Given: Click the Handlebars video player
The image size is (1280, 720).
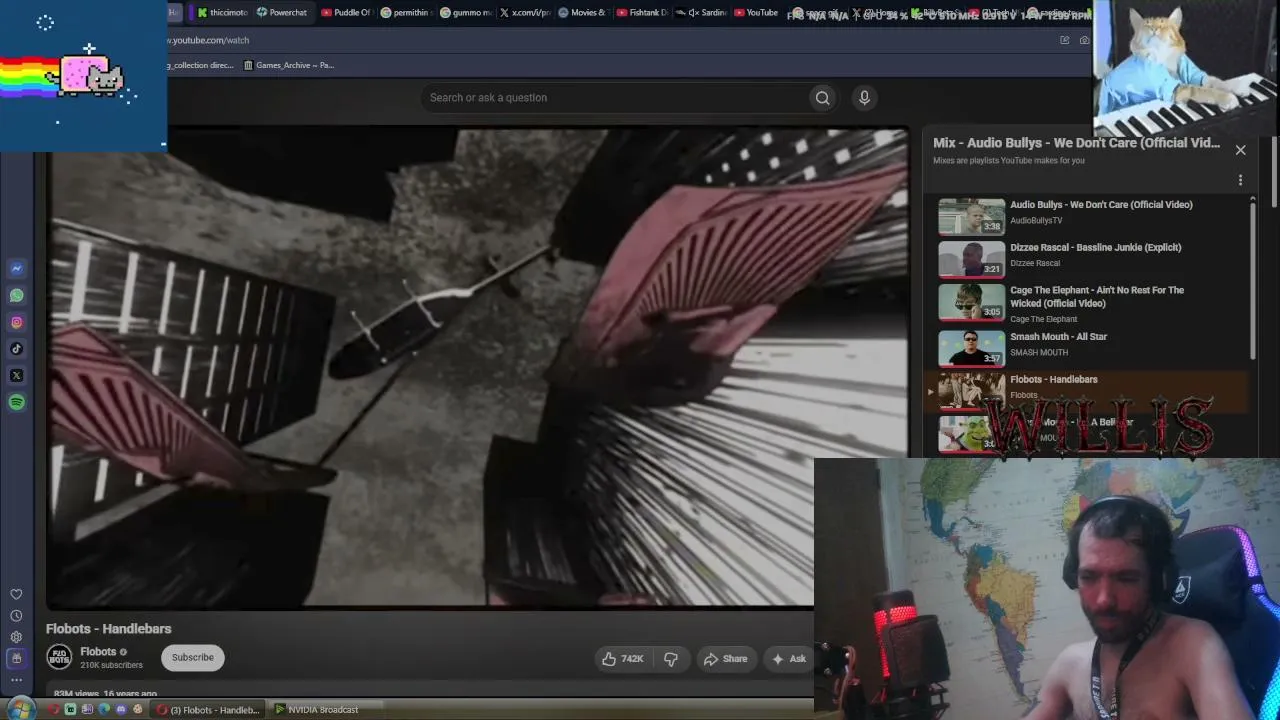Looking at the screenshot, I should (x=478, y=367).
